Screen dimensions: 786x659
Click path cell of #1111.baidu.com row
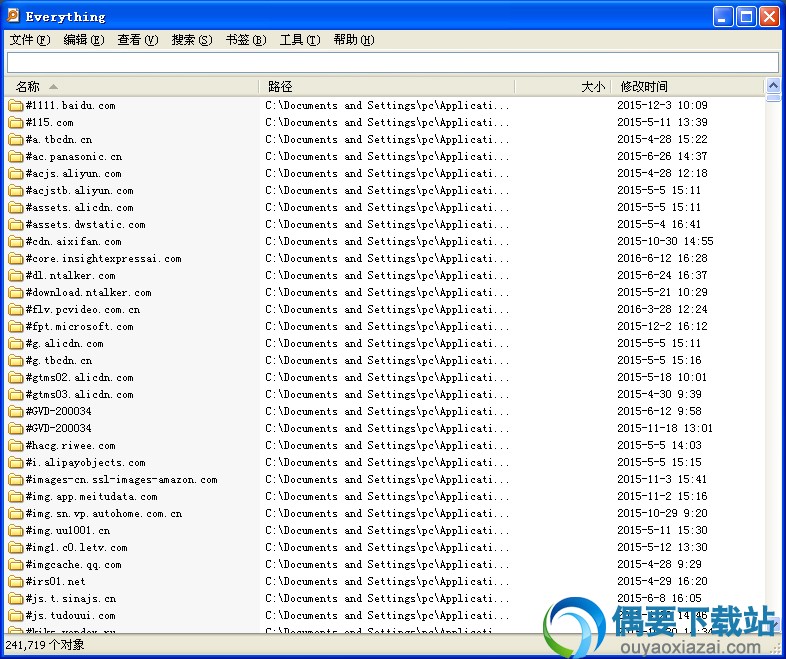(387, 105)
